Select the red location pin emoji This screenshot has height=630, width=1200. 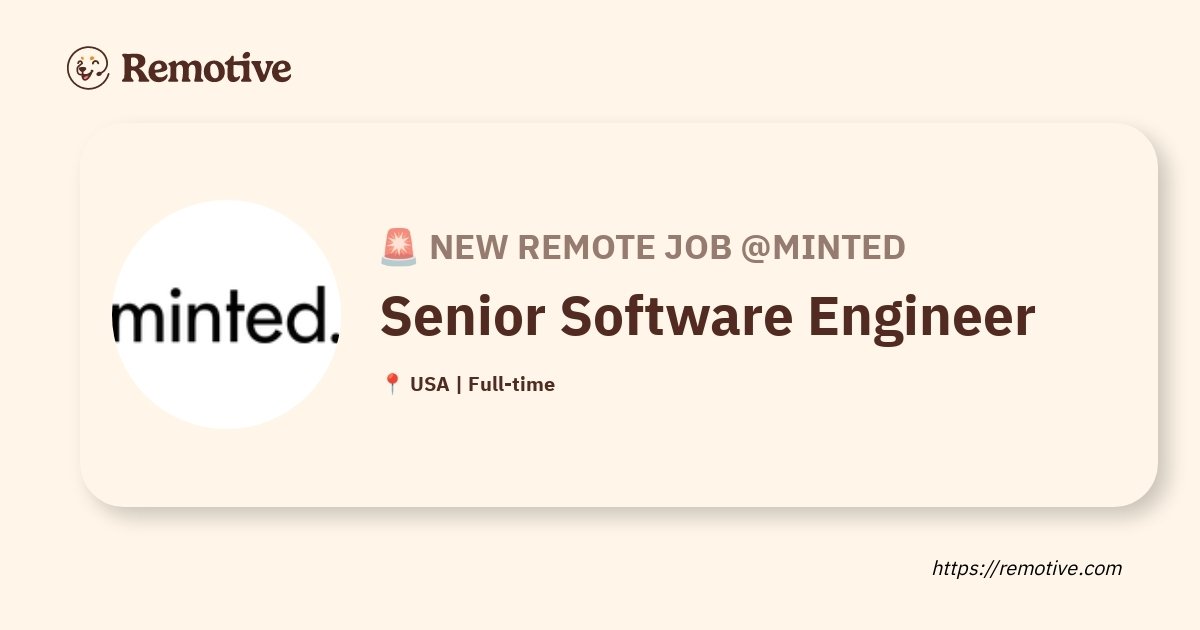392,384
